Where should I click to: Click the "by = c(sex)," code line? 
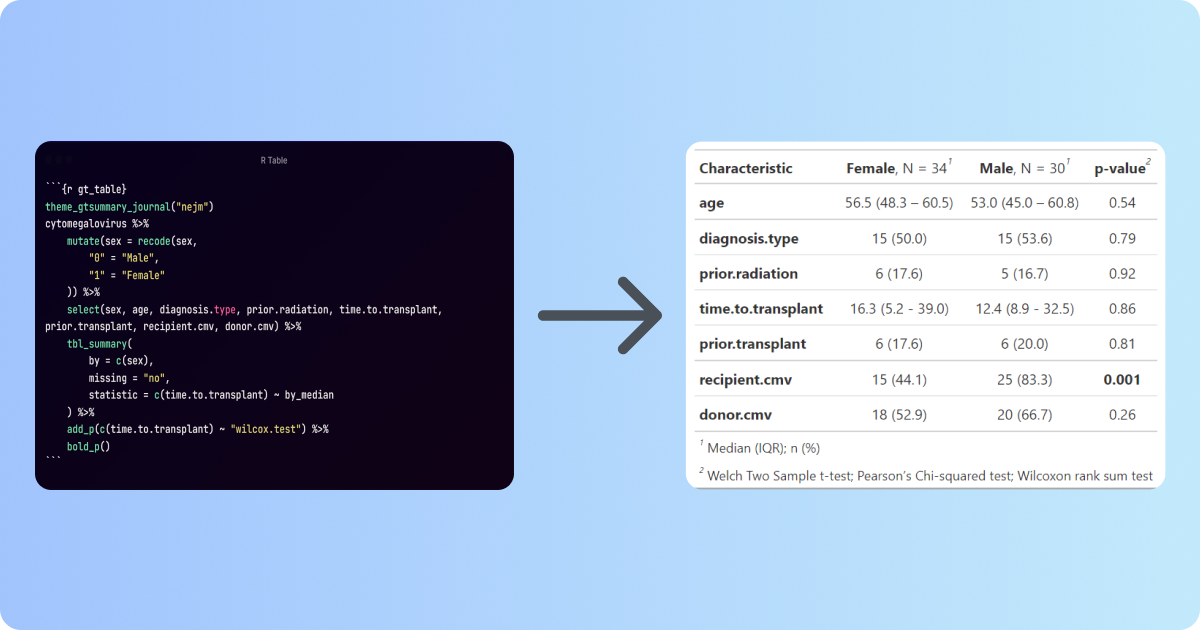point(121,360)
